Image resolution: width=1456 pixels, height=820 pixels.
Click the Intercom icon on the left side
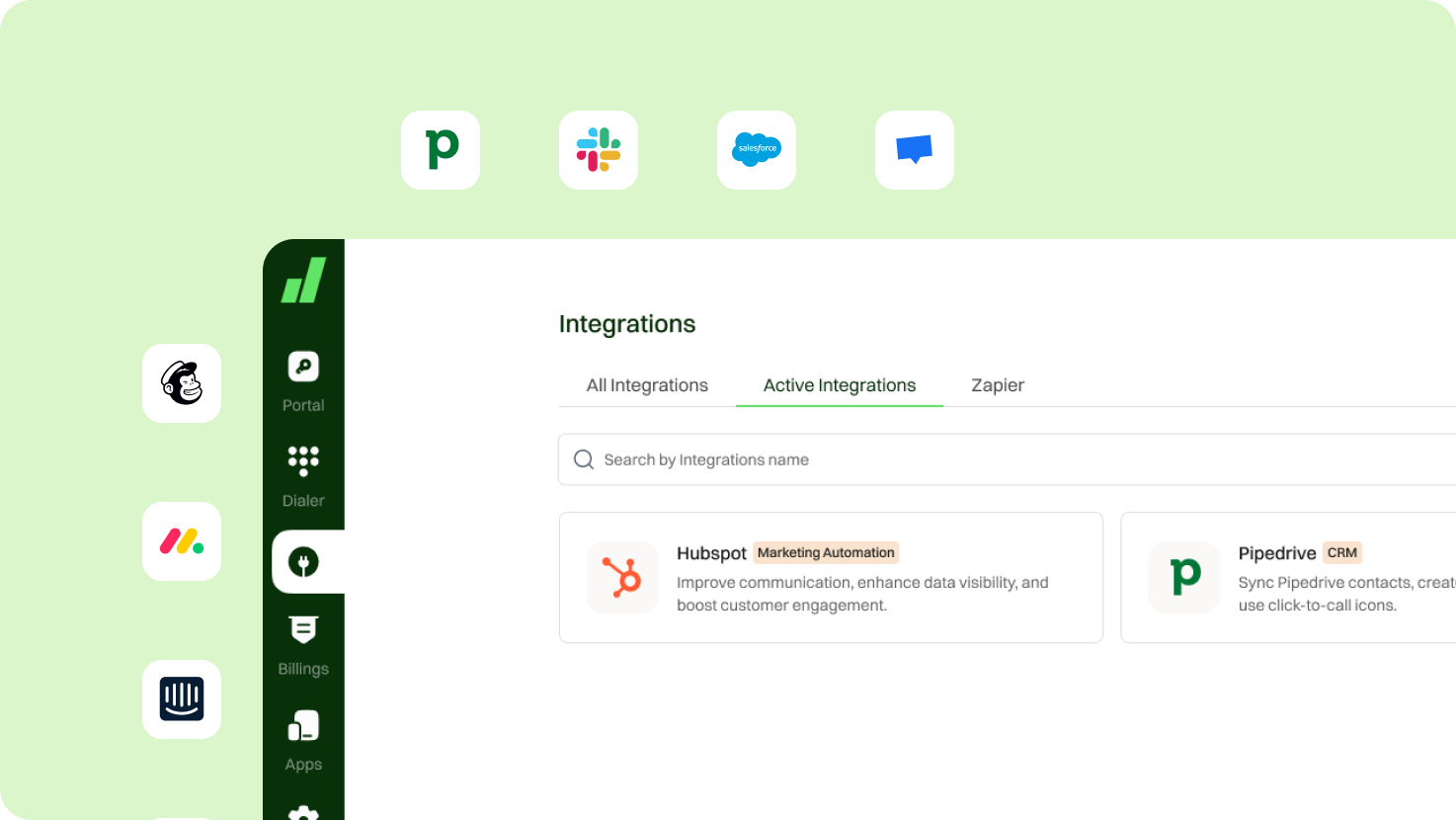[182, 699]
